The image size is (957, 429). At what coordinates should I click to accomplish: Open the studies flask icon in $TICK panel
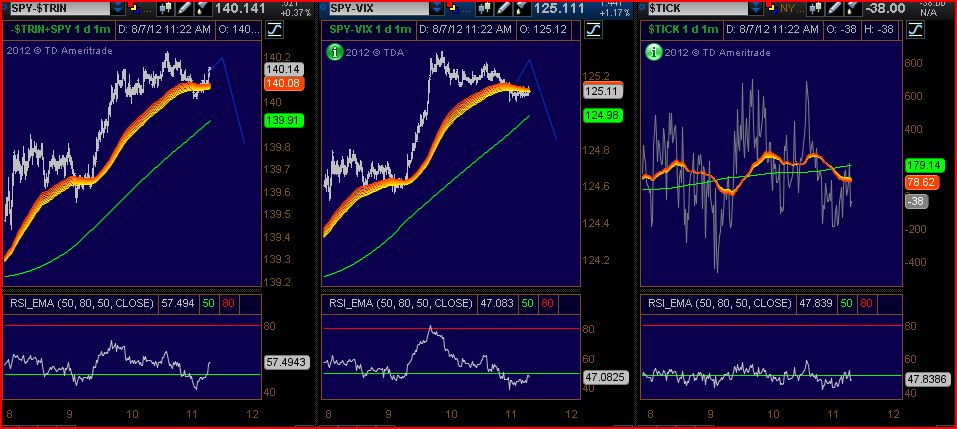(851, 8)
